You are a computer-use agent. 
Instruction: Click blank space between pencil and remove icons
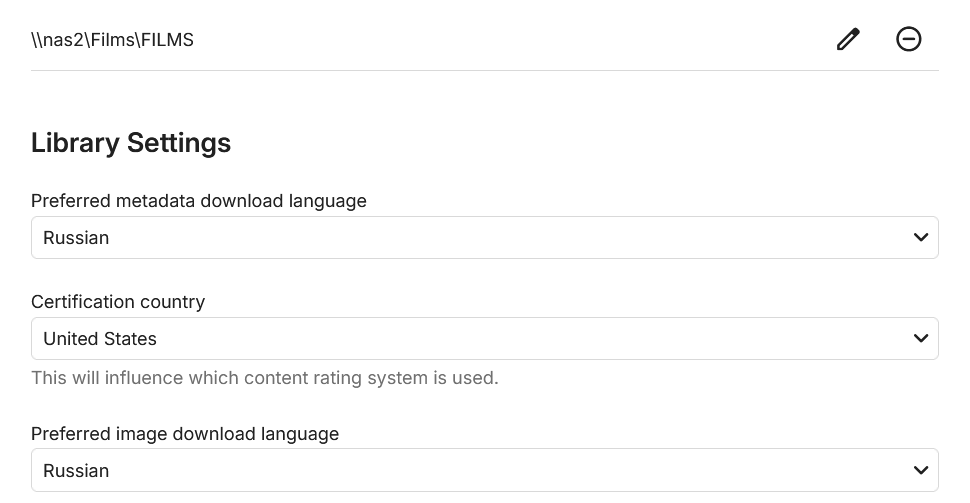click(878, 39)
